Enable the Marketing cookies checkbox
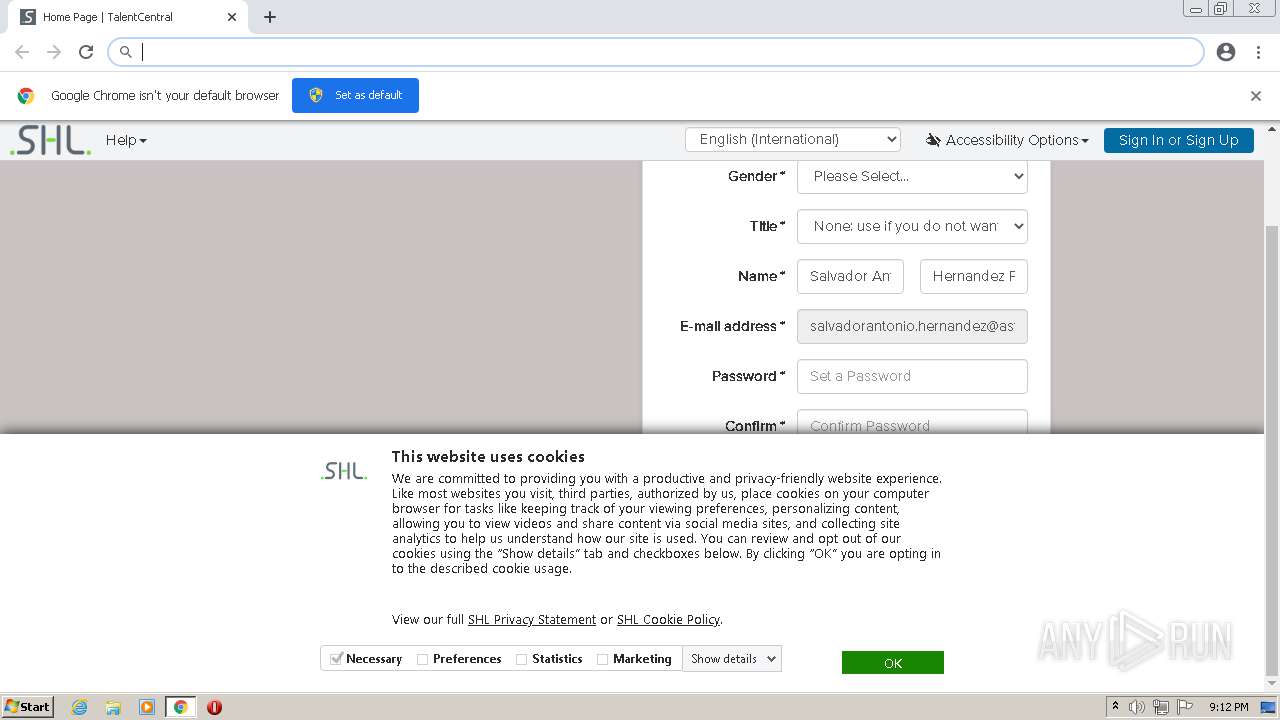 [602, 660]
